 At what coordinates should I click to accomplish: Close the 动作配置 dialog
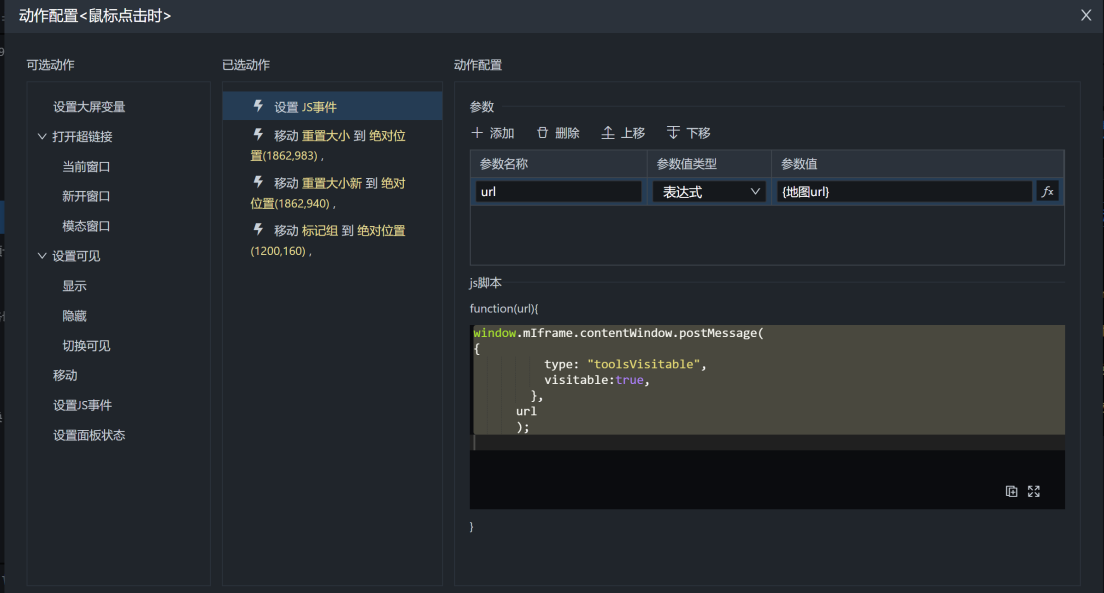(x=1086, y=15)
